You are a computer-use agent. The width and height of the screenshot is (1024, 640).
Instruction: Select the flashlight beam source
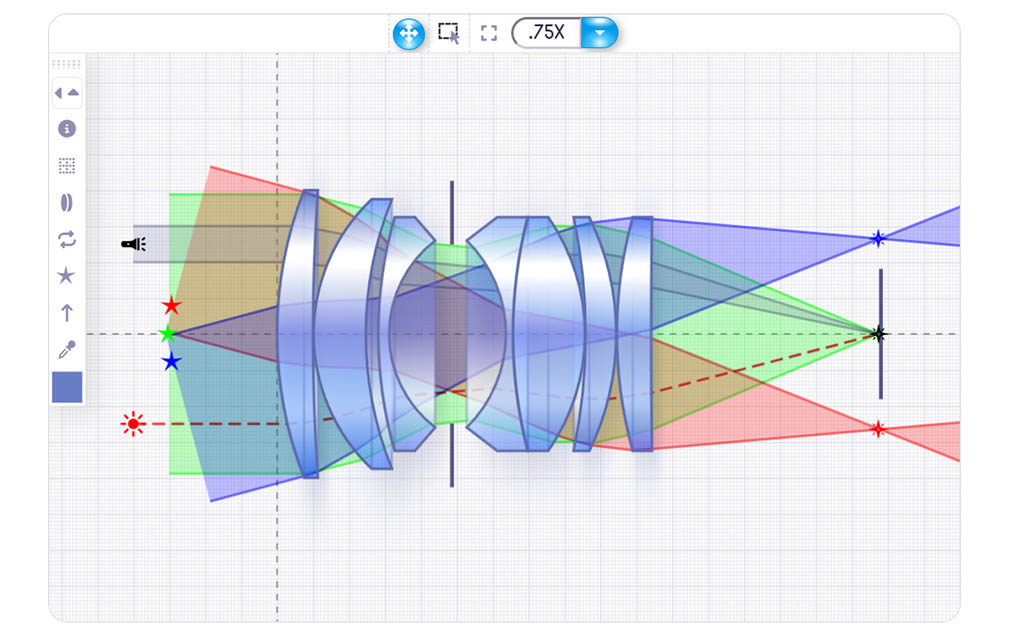coord(134,244)
